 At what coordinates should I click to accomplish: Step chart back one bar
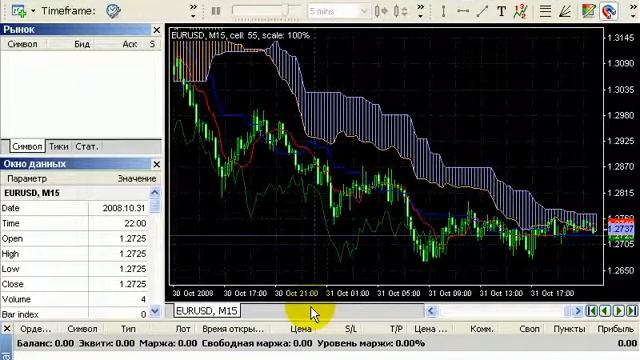(x=605, y=311)
